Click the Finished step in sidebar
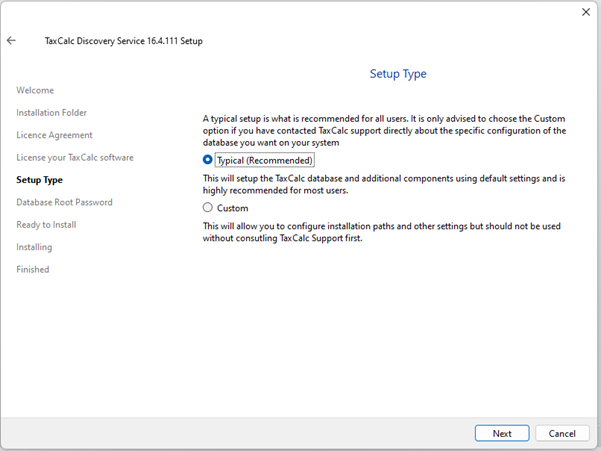 (x=32, y=269)
